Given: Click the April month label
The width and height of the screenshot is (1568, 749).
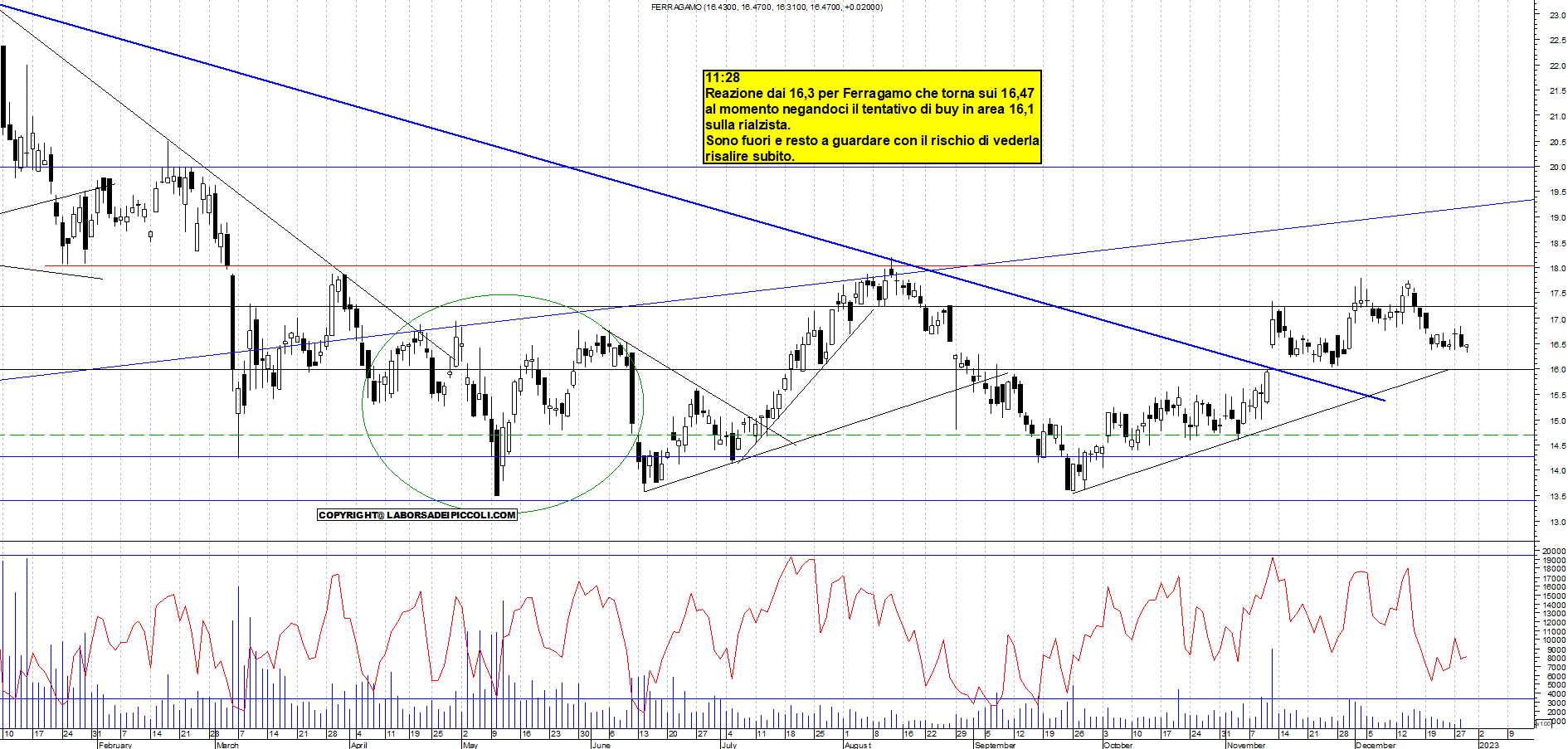Looking at the screenshot, I should [358, 745].
